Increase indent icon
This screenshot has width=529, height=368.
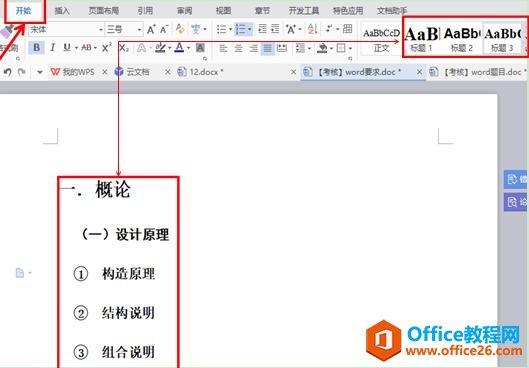pos(275,29)
